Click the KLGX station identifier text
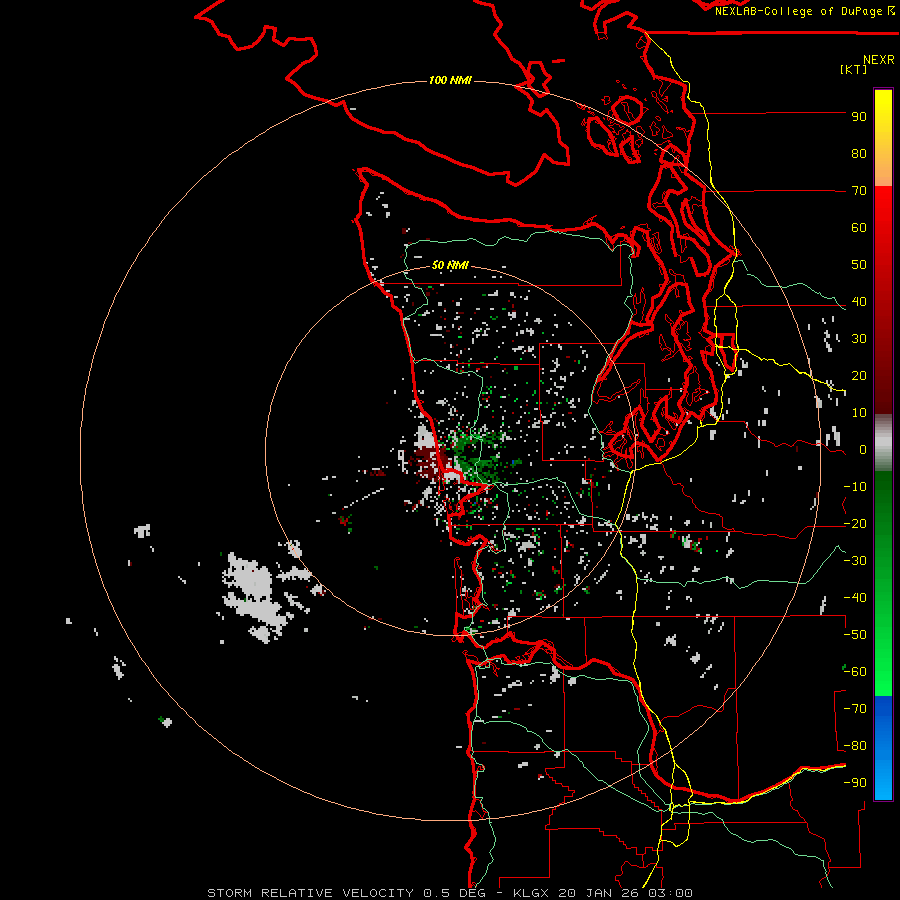 point(533,893)
